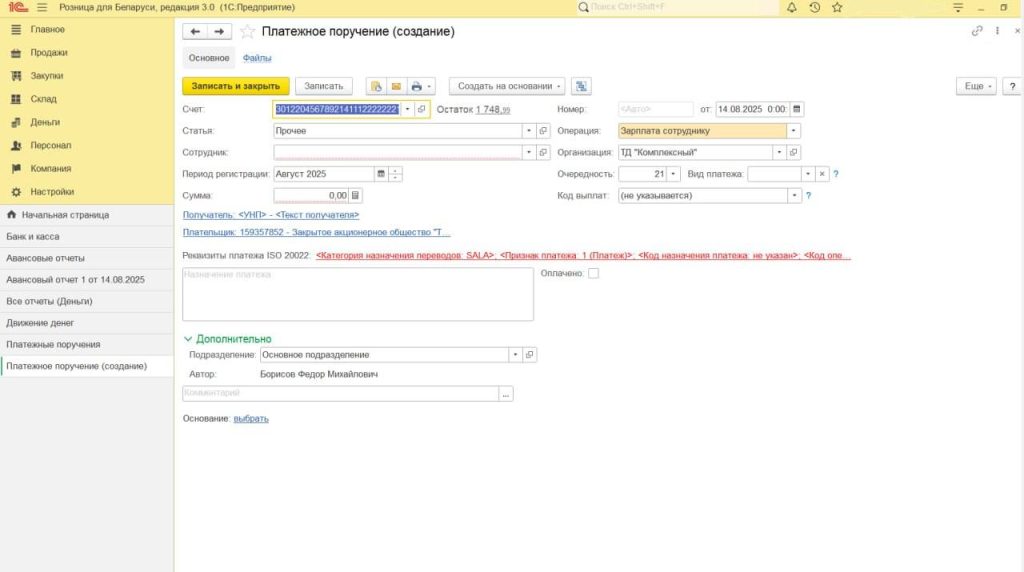
Task: Open the history clock icon
Action: pos(815,8)
